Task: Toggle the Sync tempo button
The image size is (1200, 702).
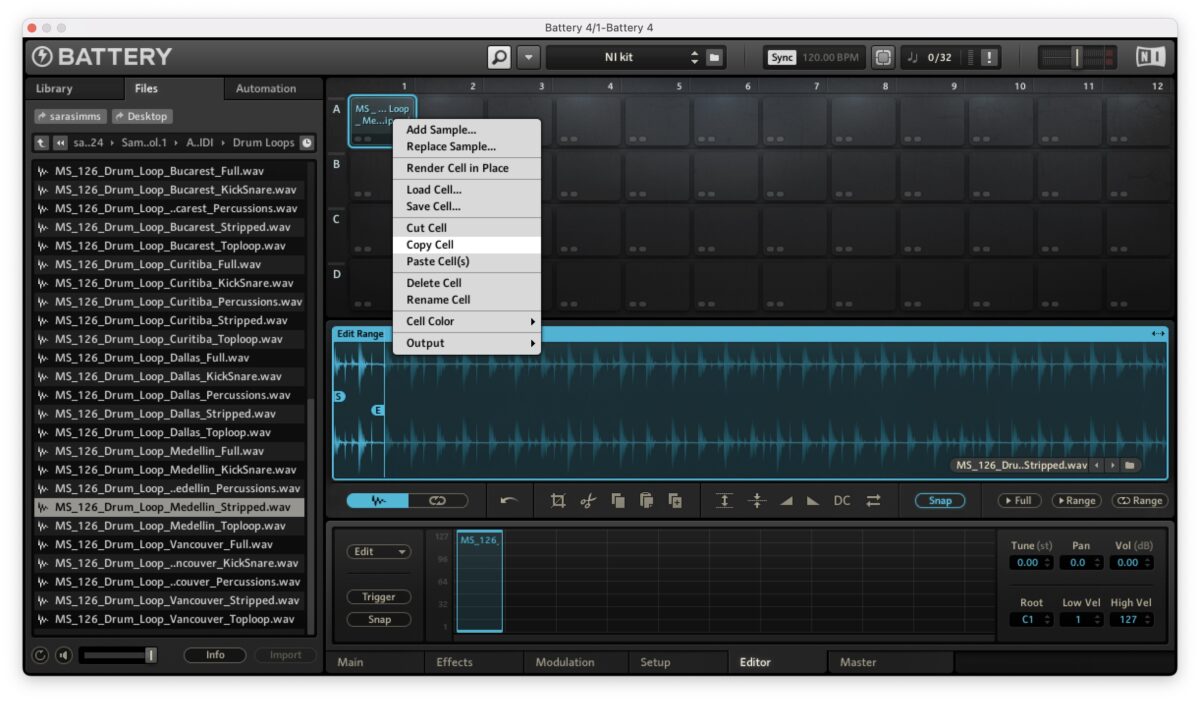Action: [782, 57]
